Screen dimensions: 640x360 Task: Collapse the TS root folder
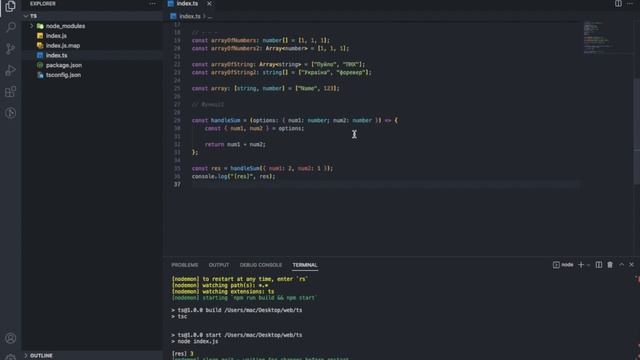(92, 16)
